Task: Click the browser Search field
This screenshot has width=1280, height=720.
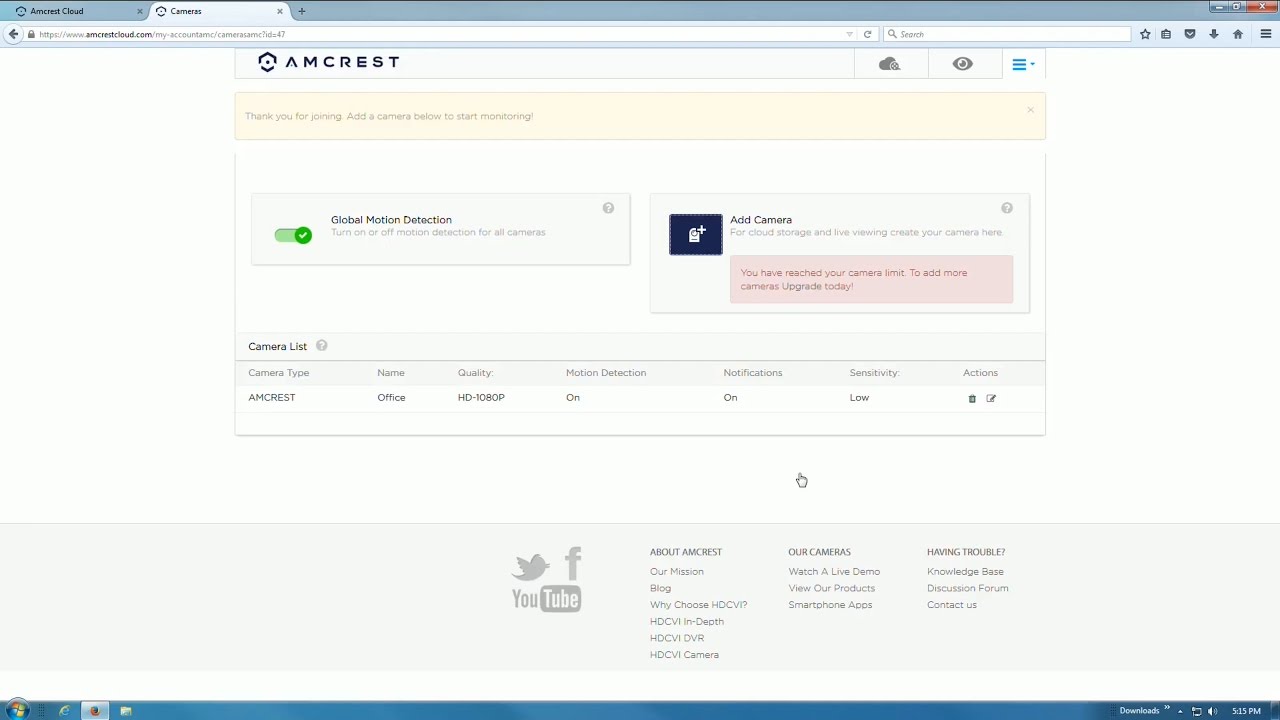Action: click(1007, 34)
